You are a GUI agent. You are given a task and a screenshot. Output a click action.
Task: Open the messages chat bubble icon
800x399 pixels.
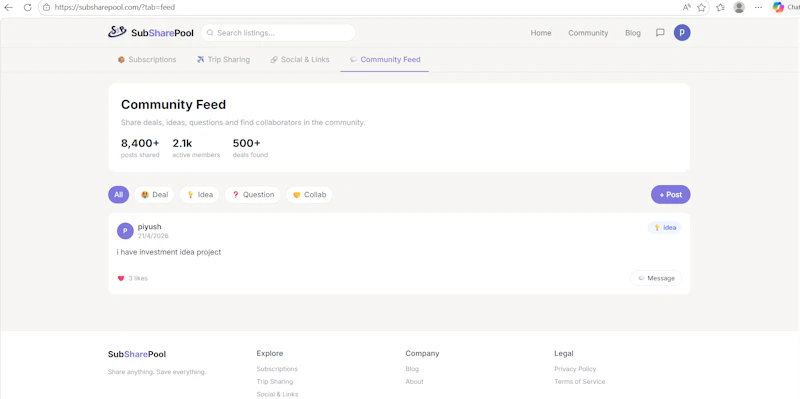click(660, 33)
